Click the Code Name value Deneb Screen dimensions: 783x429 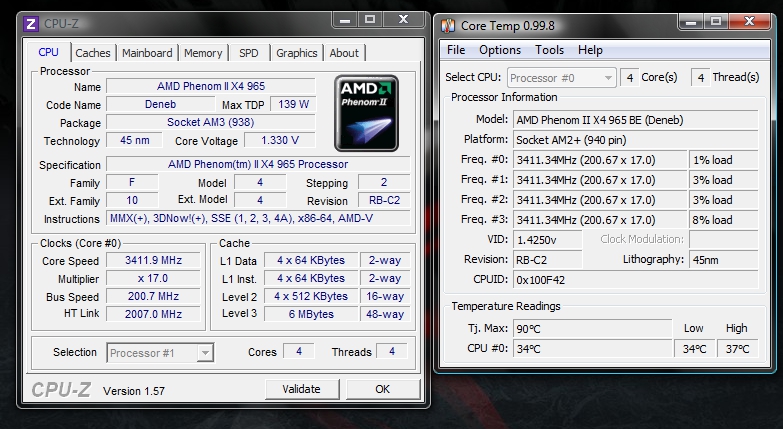tap(160, 104)
